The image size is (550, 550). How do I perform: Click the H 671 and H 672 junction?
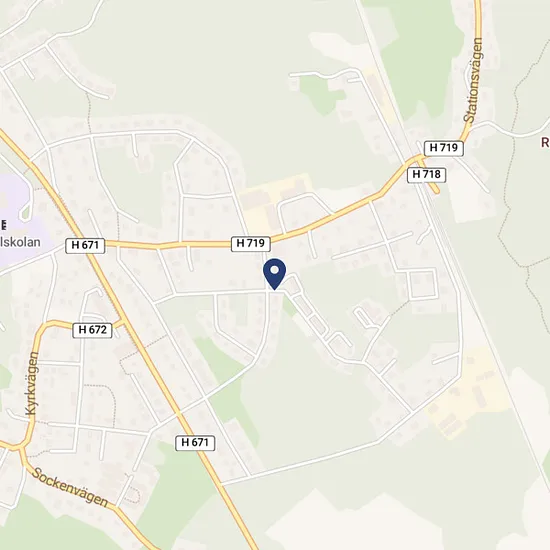click(x=123, y=322)
